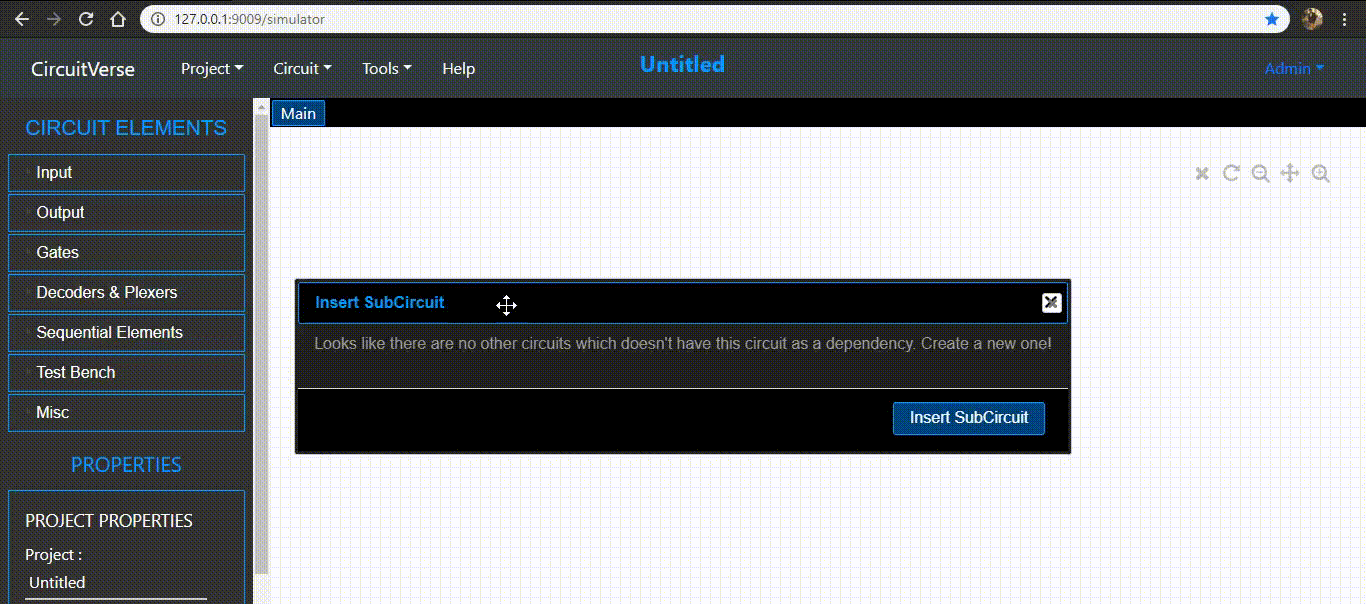Open the Project dropdown menu
This screenshot has width=1366, height=604.
click(211, 68)
